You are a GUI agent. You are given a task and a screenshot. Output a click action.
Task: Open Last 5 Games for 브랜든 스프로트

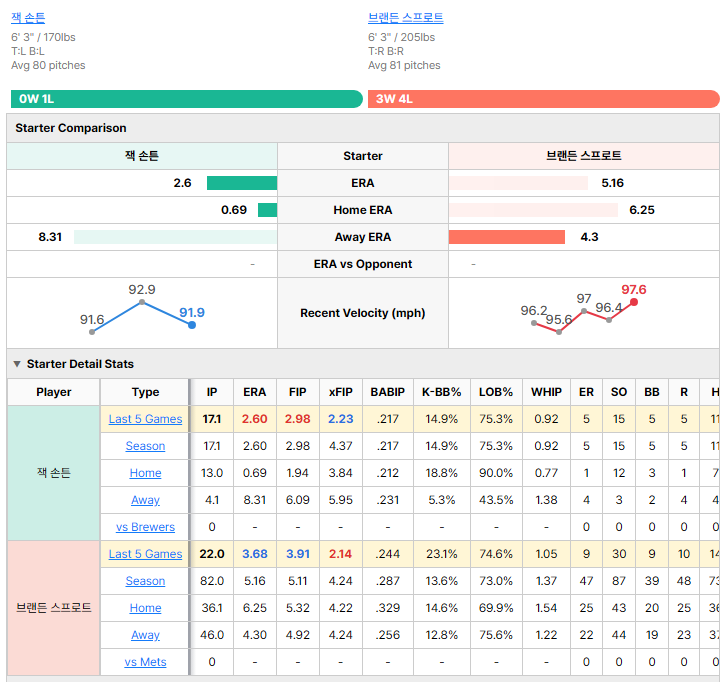pyautogui.click(x=145, y=554)
